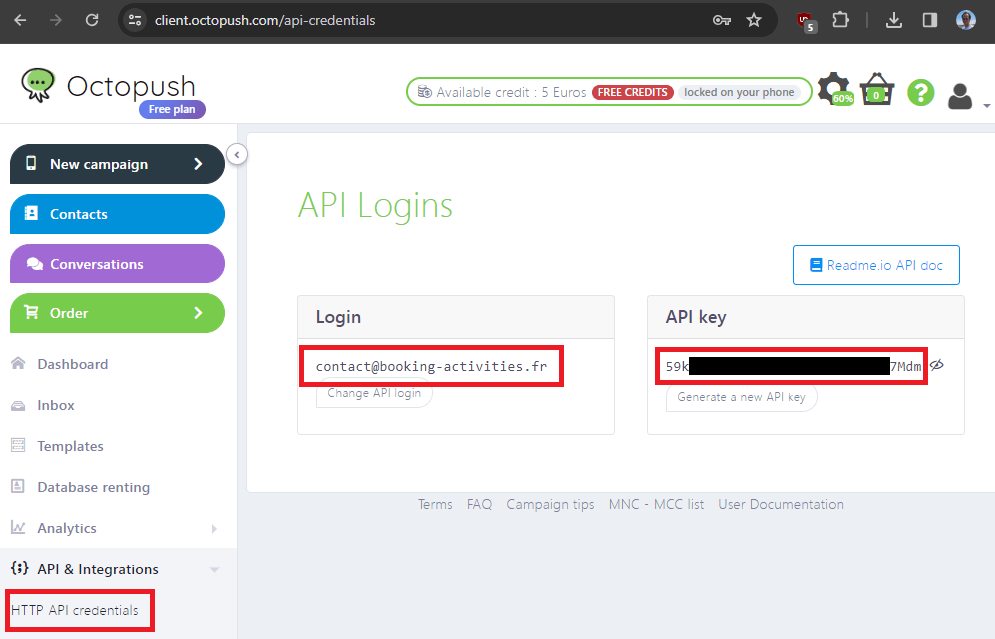The height and width of the screenshot is (639, 995).
Task: Collapse the left sidebar
Action: point(237,154)
